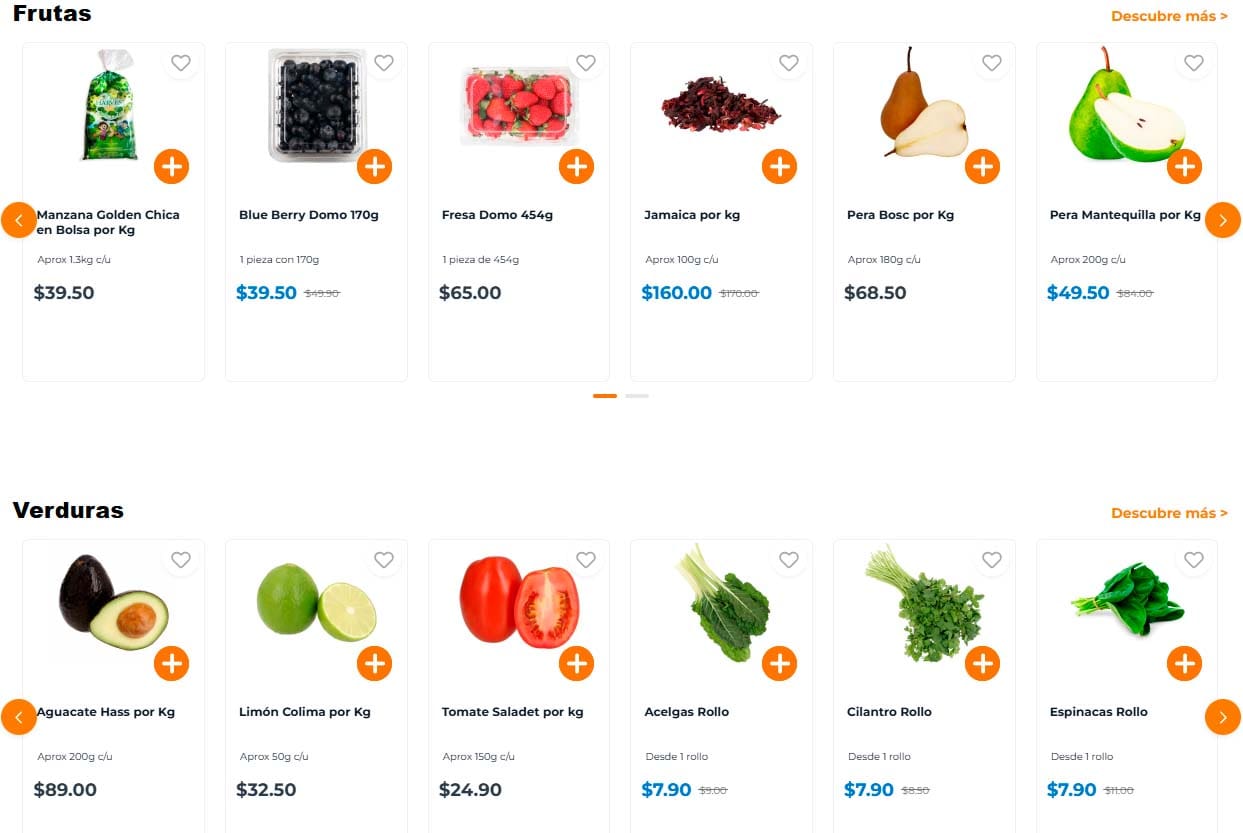Switch to second Frutas carousel page indicator

(637, 396)
